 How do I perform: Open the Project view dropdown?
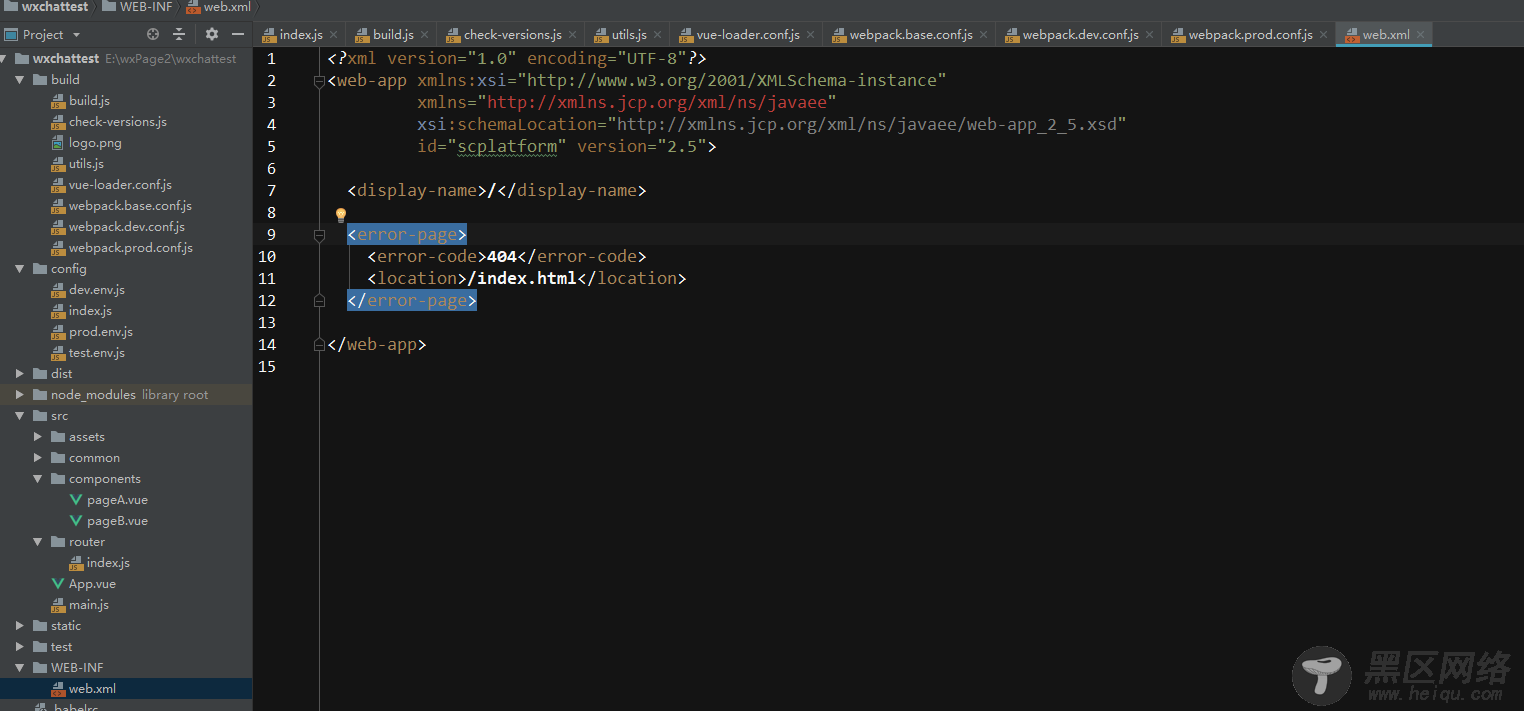pos(42,34)
